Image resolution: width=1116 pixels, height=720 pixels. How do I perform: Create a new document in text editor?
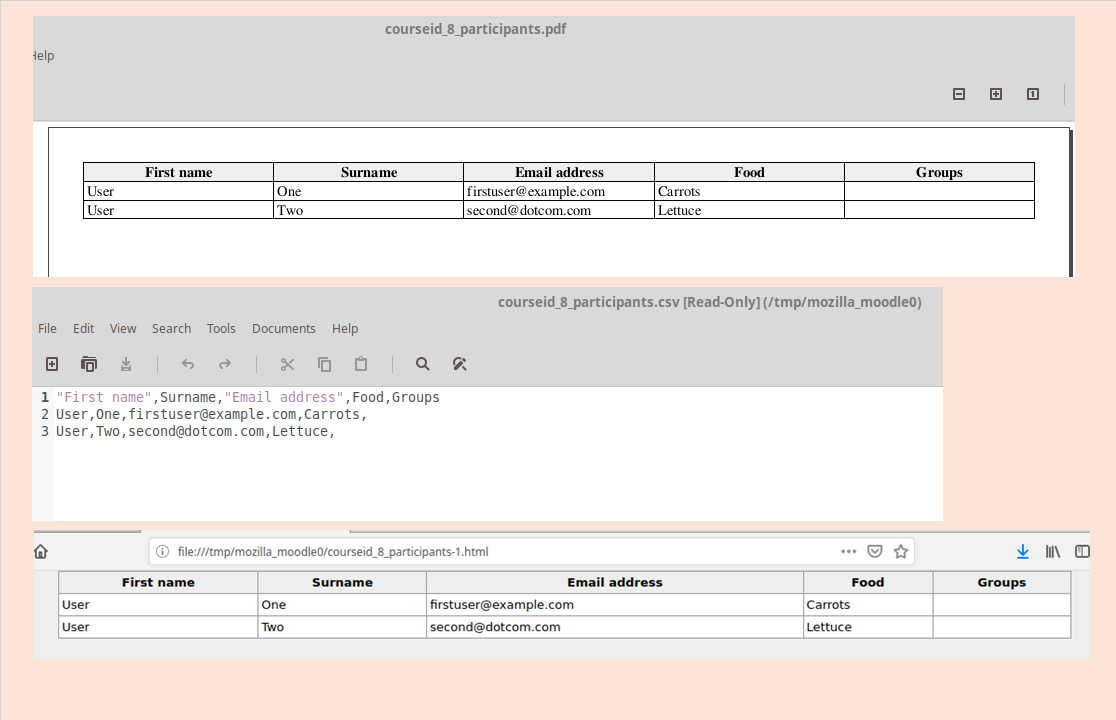(52, 364)
